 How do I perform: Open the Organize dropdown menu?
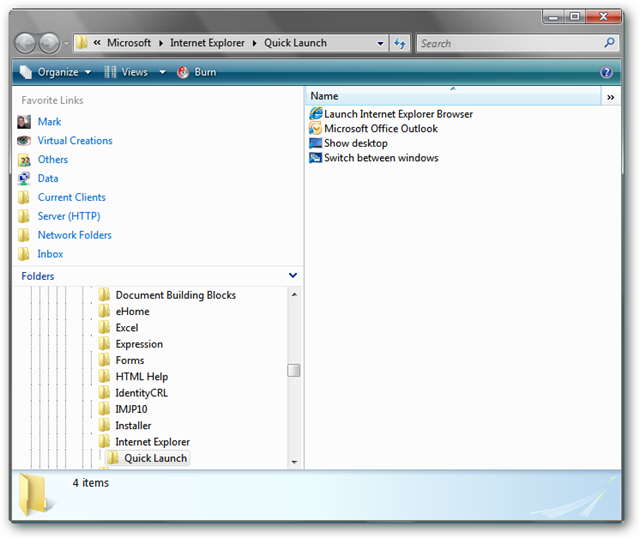point(56,72)
